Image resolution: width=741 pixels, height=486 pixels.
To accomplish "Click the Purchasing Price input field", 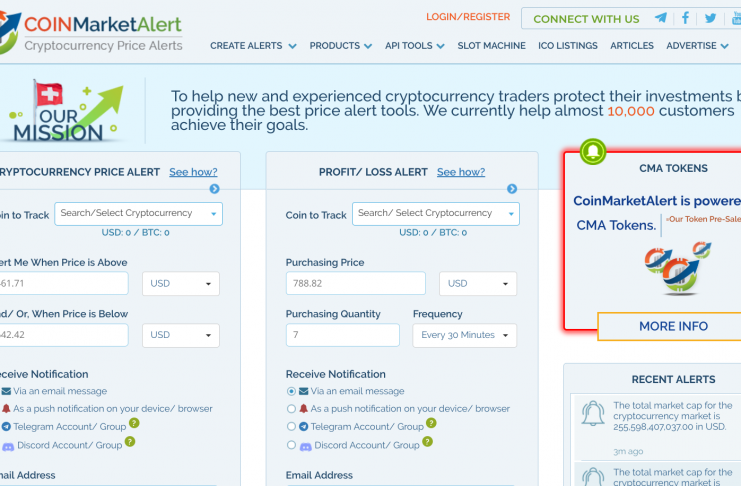I will (x=355, y=284).
